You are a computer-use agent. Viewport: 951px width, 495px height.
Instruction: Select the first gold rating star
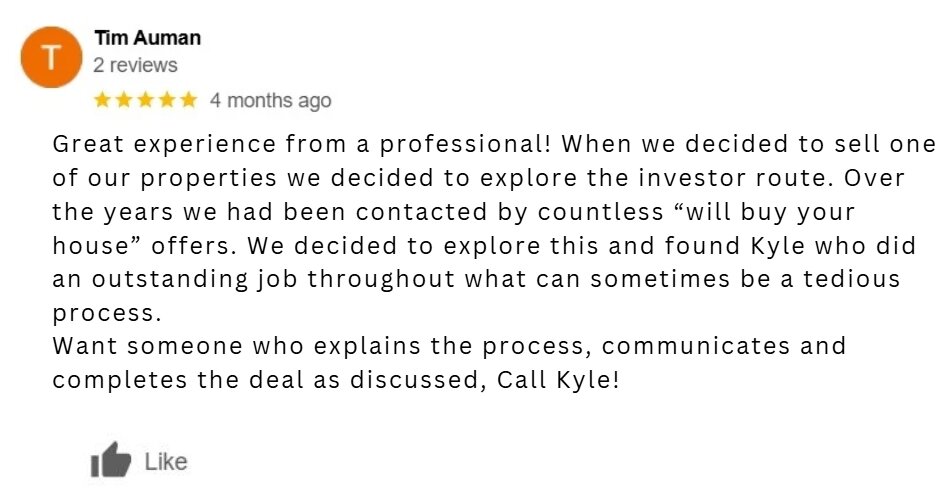[102, 99]
